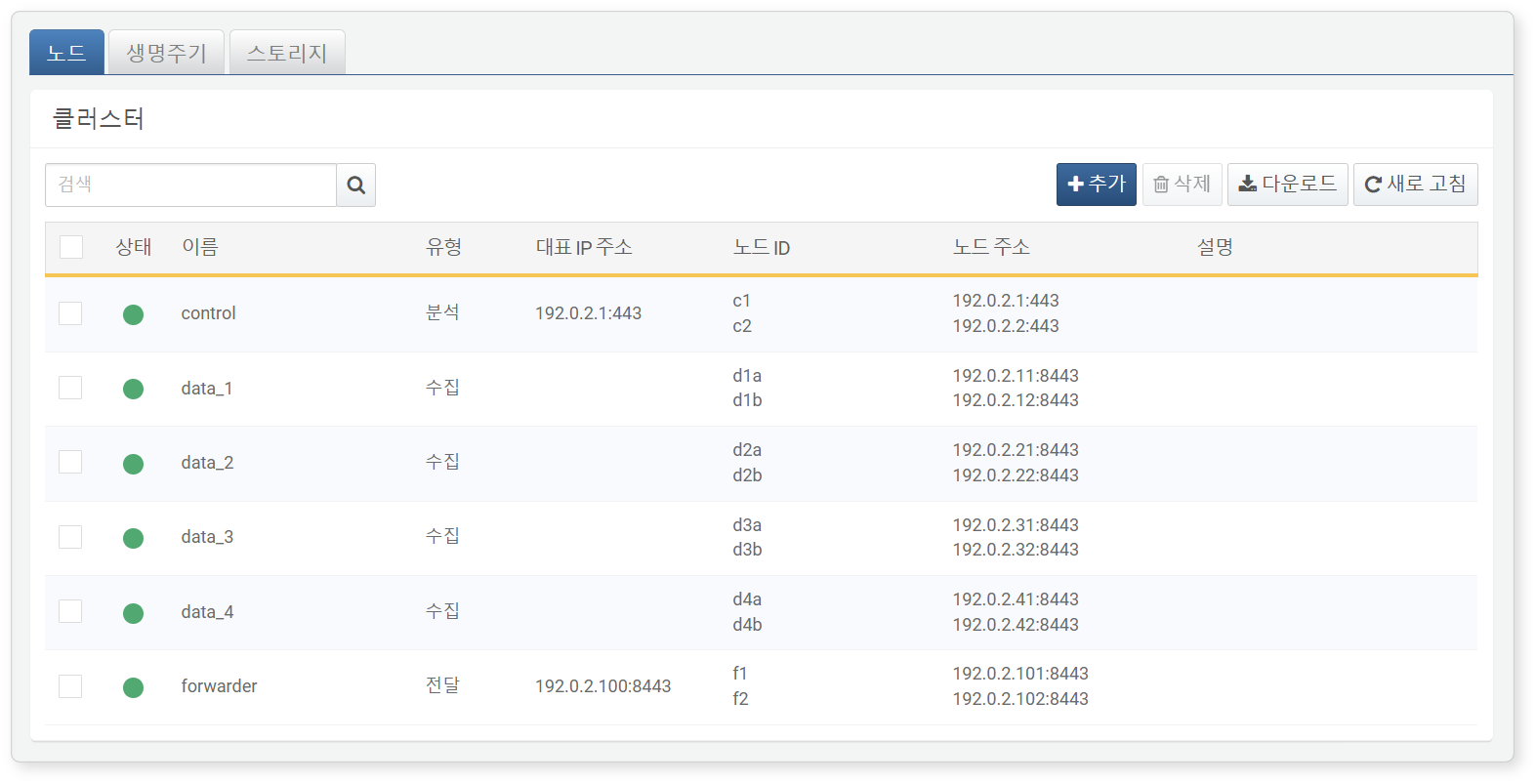Click the 다운로드 download button
This screenshot has height=784, width=1536.
click(x=1287, y=185)
